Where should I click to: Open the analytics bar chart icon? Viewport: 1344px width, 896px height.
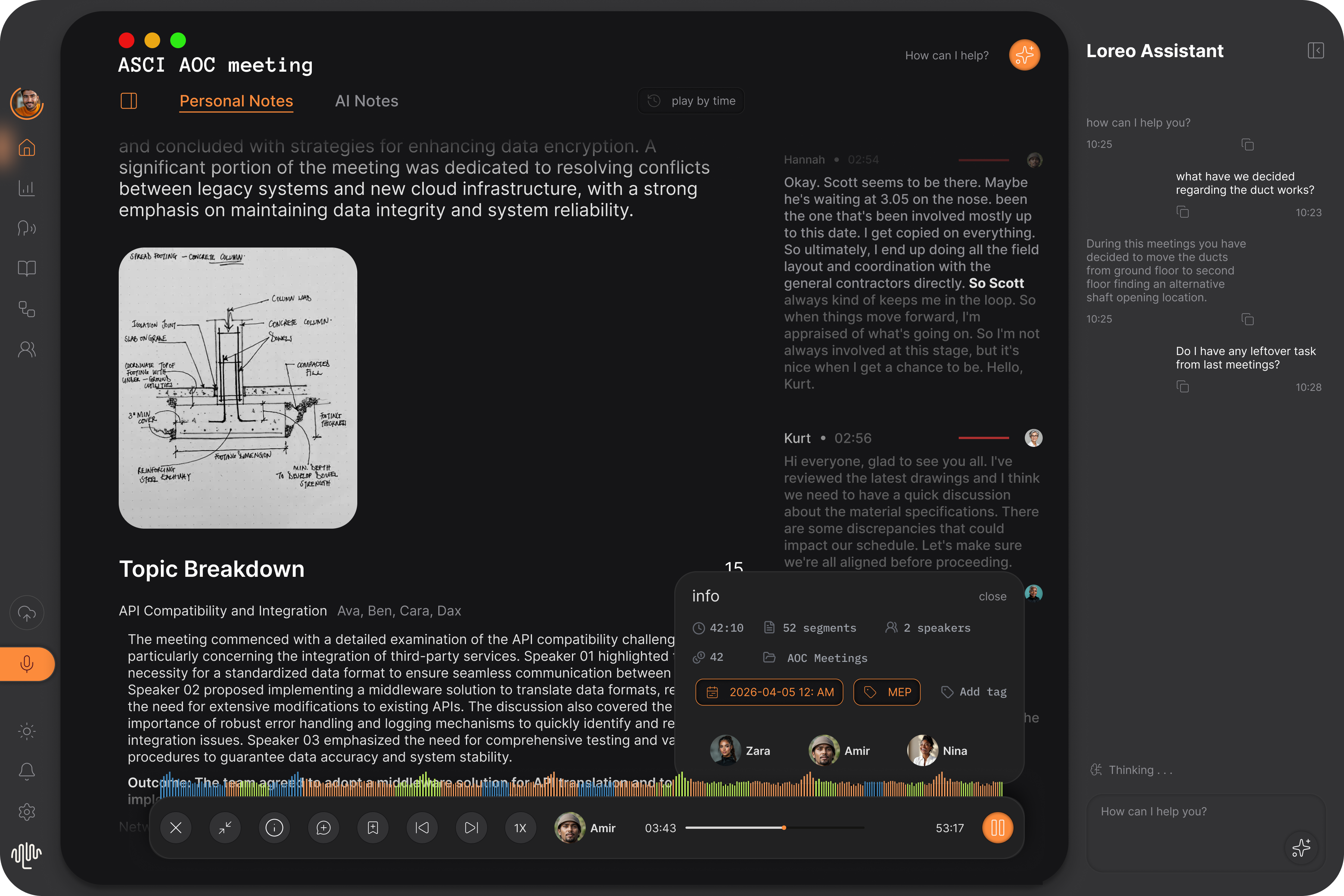27,188
